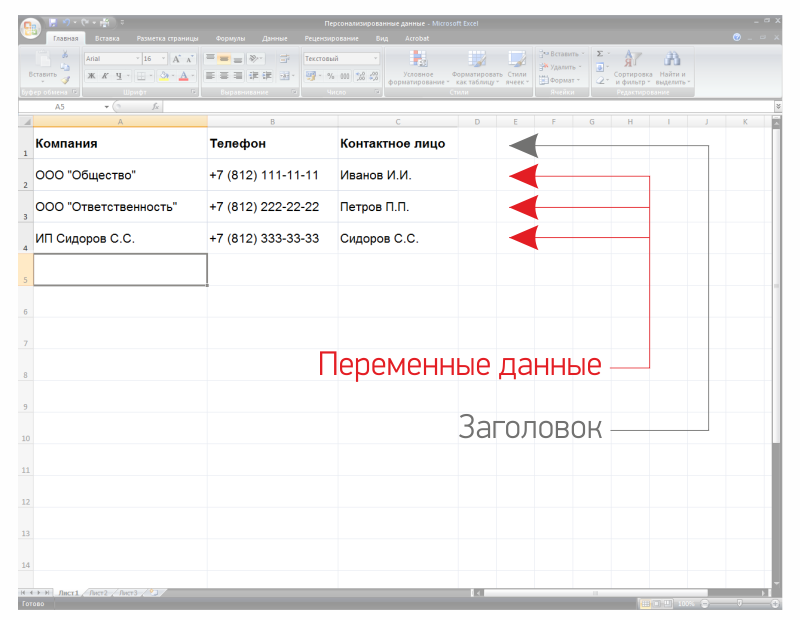Toggle bold formatting (Ж)
800x620 pixels.
[91, 76]
